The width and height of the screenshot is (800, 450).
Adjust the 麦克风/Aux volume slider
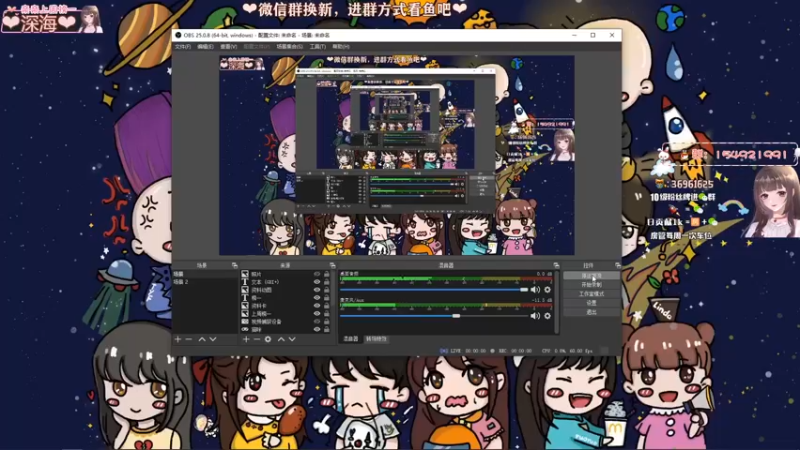434,316
